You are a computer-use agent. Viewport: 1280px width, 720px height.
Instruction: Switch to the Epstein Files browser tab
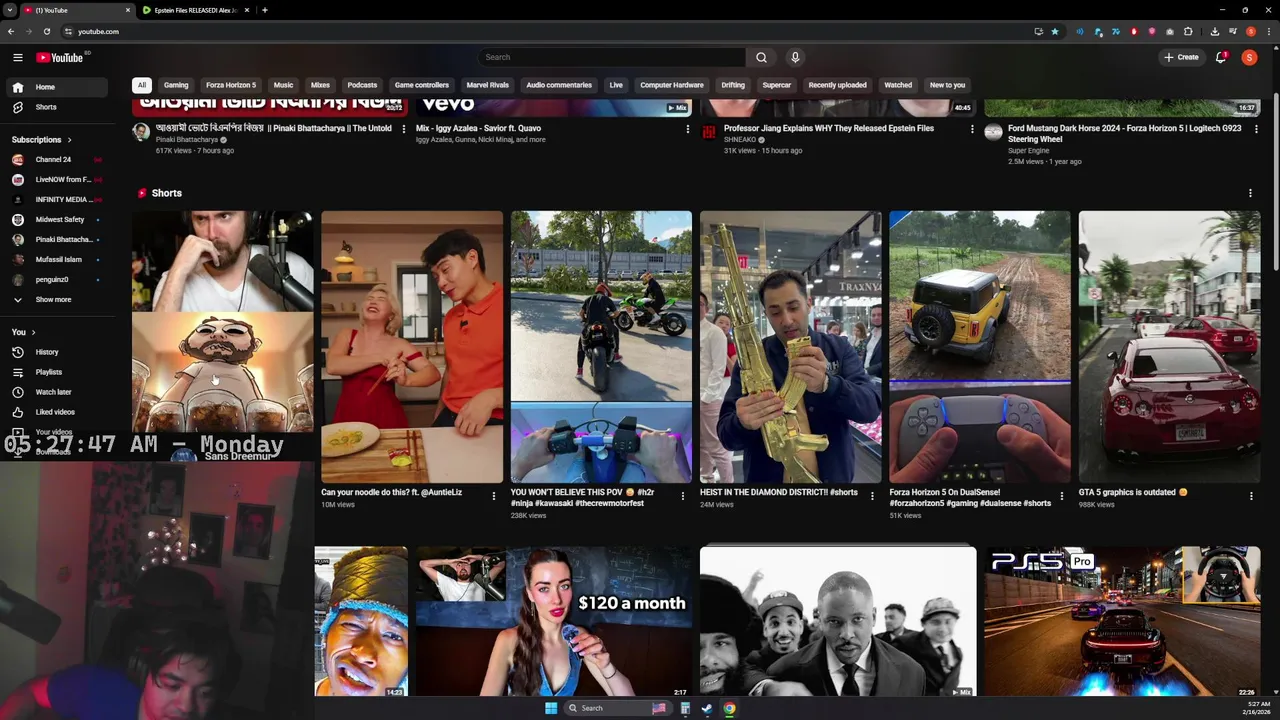[195, 10]
